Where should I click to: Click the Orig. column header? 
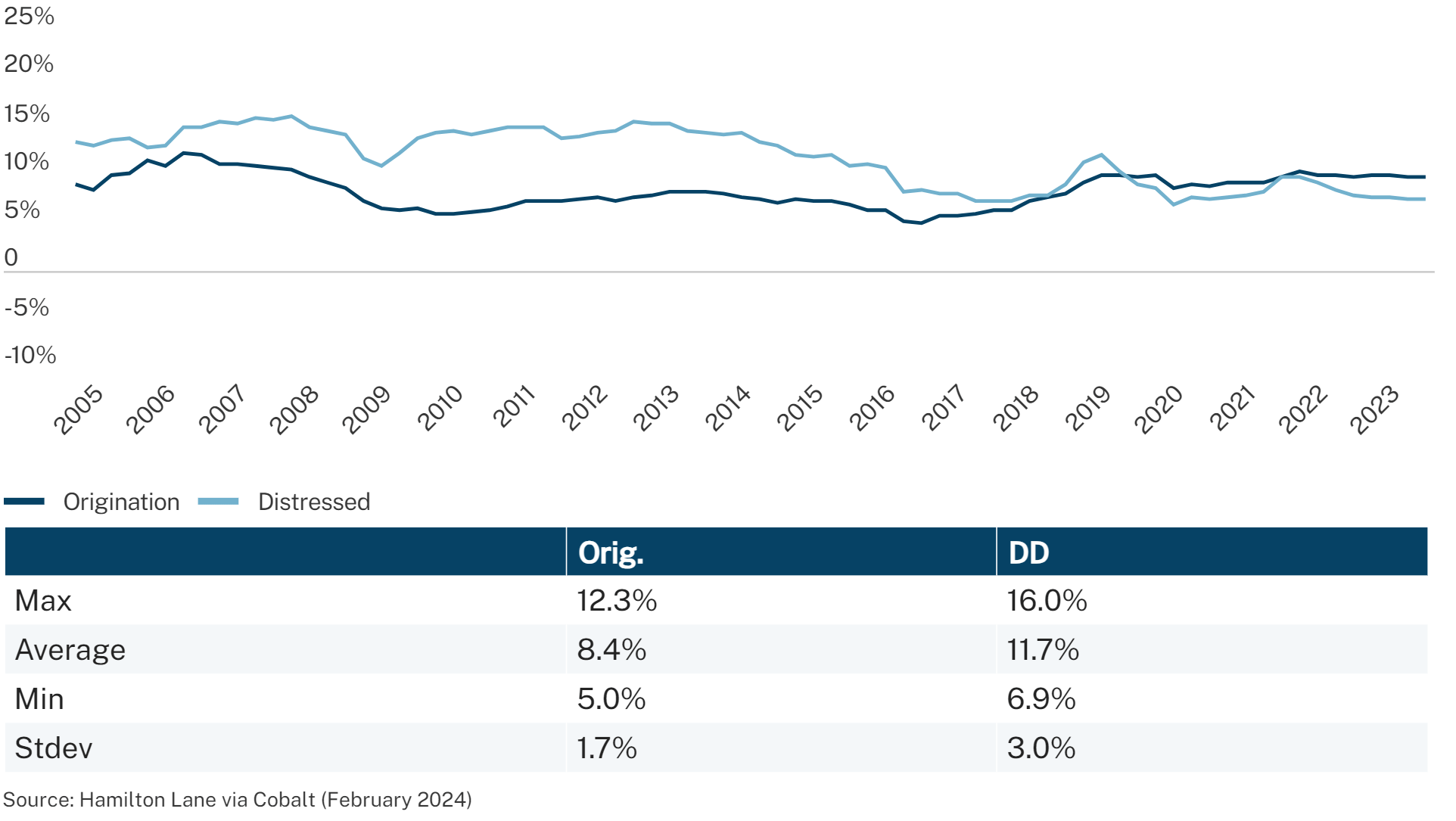611,552
